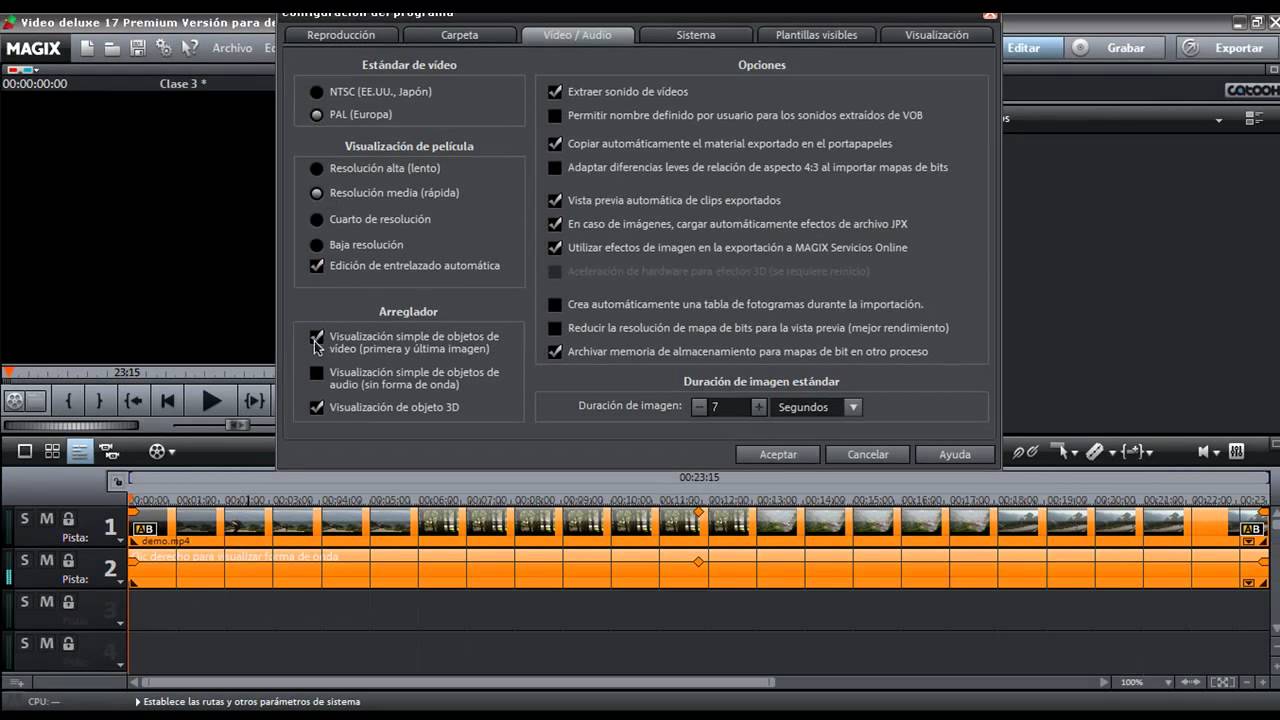Click the Ayuda button
This screenshot has width=1280, height=720.
(955, 454)
